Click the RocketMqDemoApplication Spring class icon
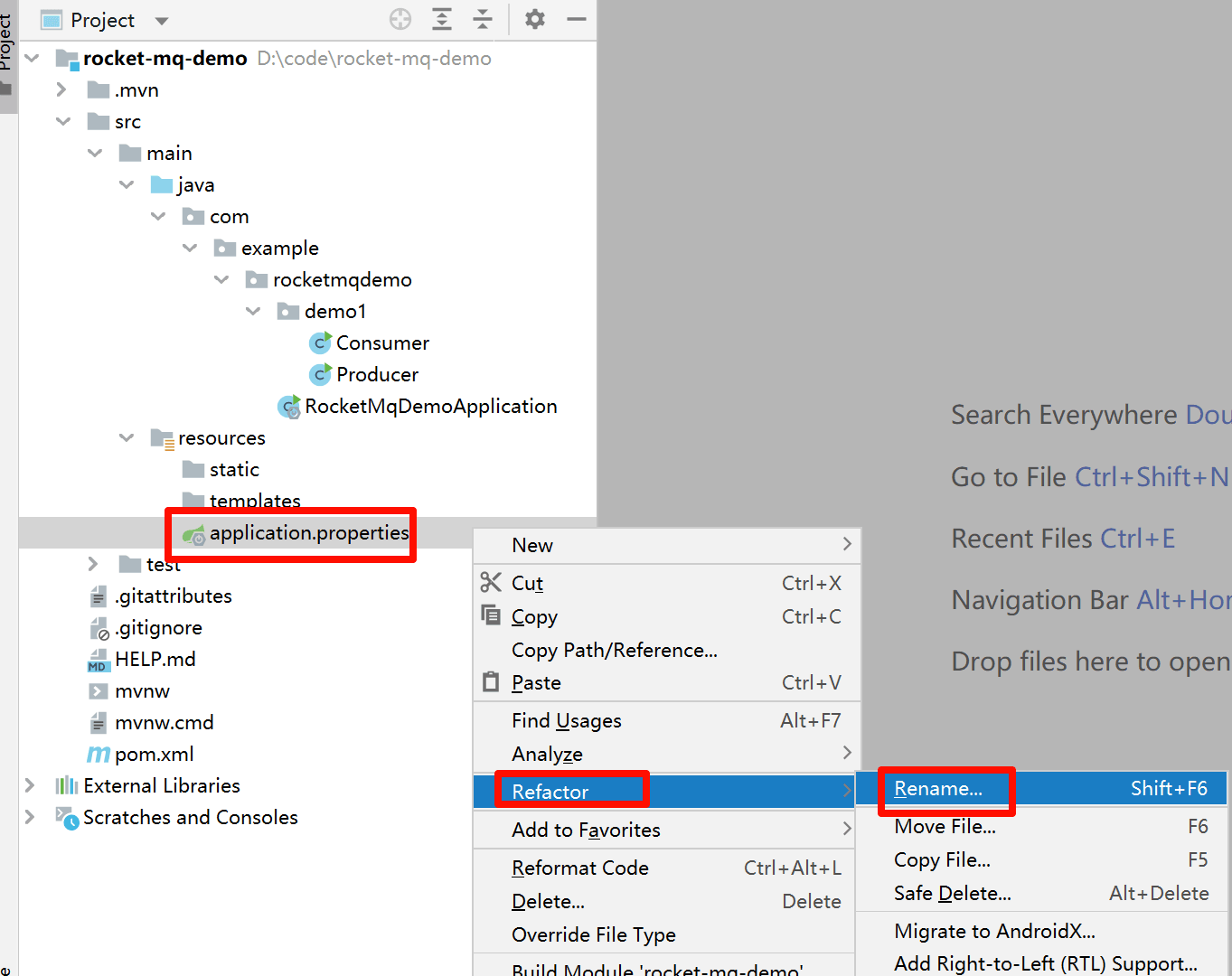 (289, 407)
